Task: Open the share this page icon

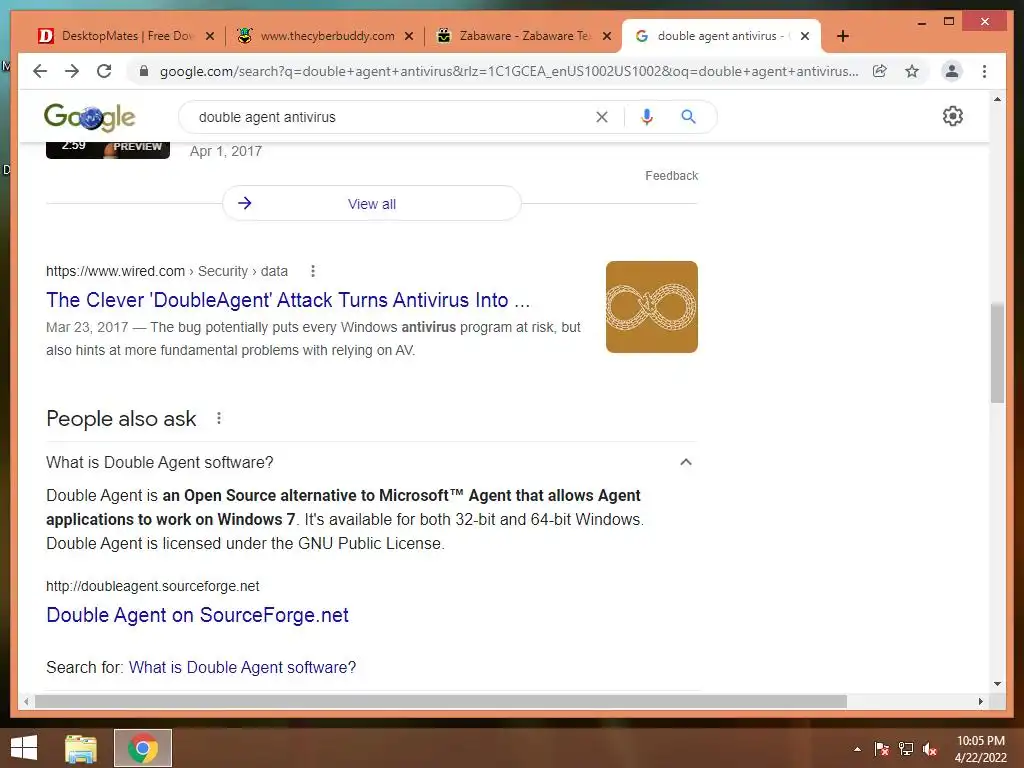Action: coord(880,71)
